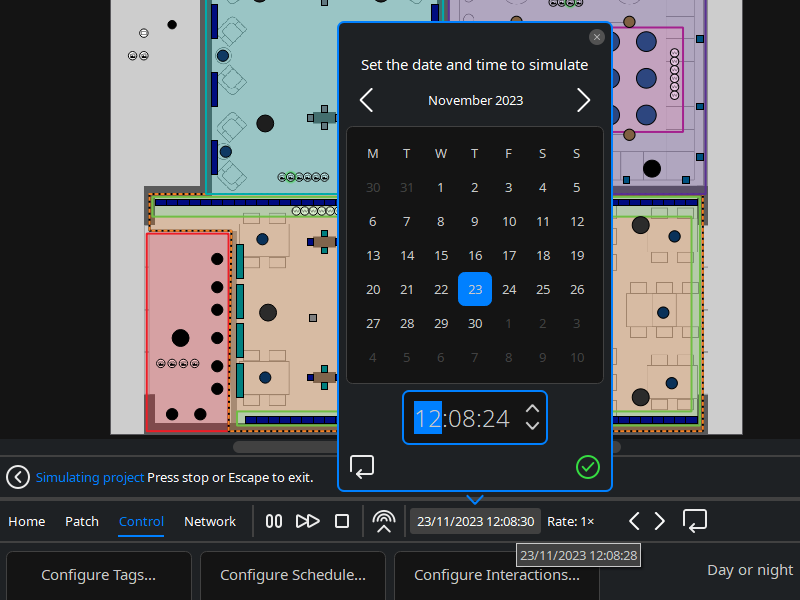Choose November 30 in the calendar
800x600 pixels.
475,323
